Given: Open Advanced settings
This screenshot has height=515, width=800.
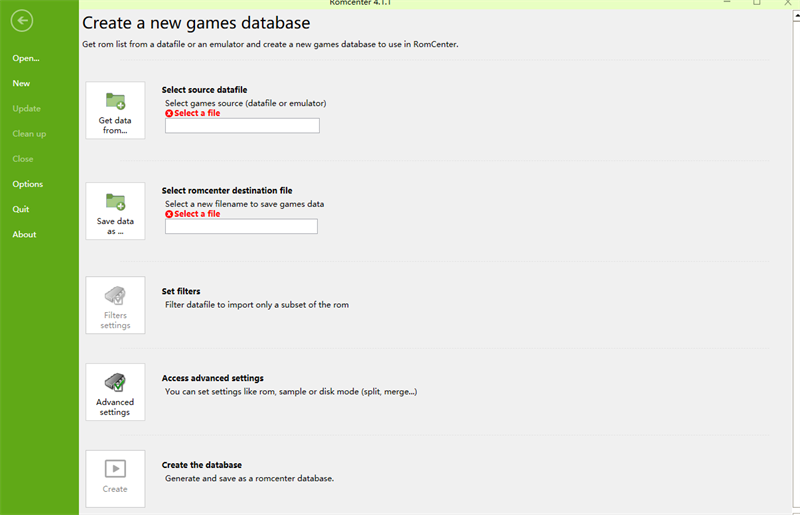Looking at the screenshot, I should [115, 392].
